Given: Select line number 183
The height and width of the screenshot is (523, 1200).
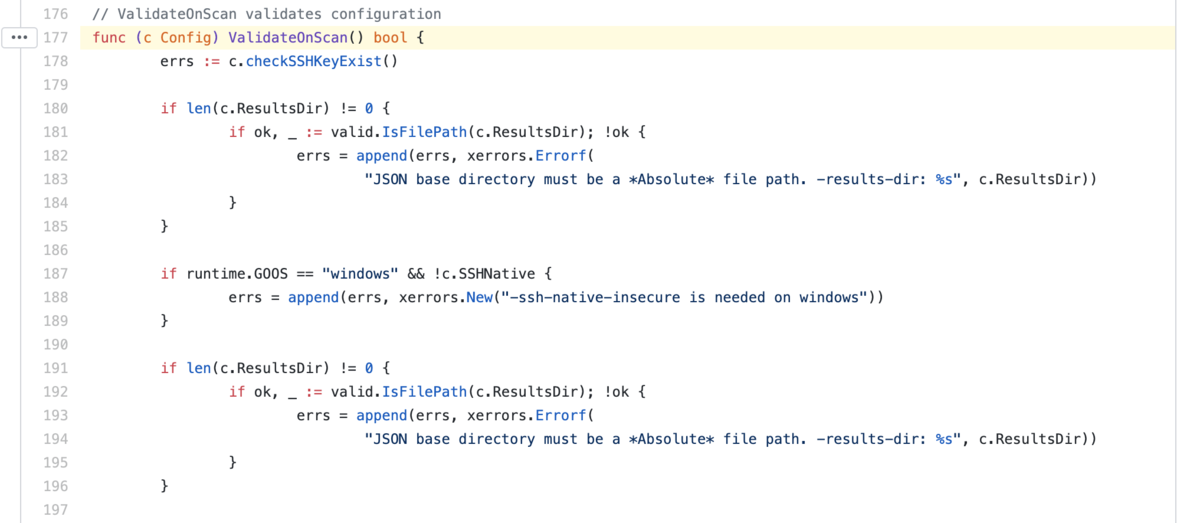Looking at the screenshot, I should [56, 179].
